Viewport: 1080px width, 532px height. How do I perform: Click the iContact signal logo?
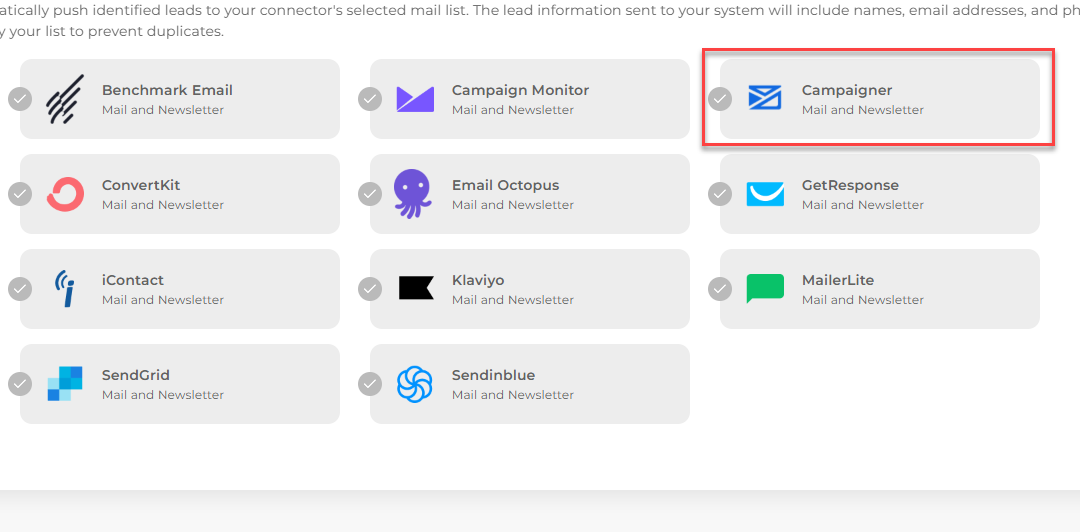pos(65,289)
